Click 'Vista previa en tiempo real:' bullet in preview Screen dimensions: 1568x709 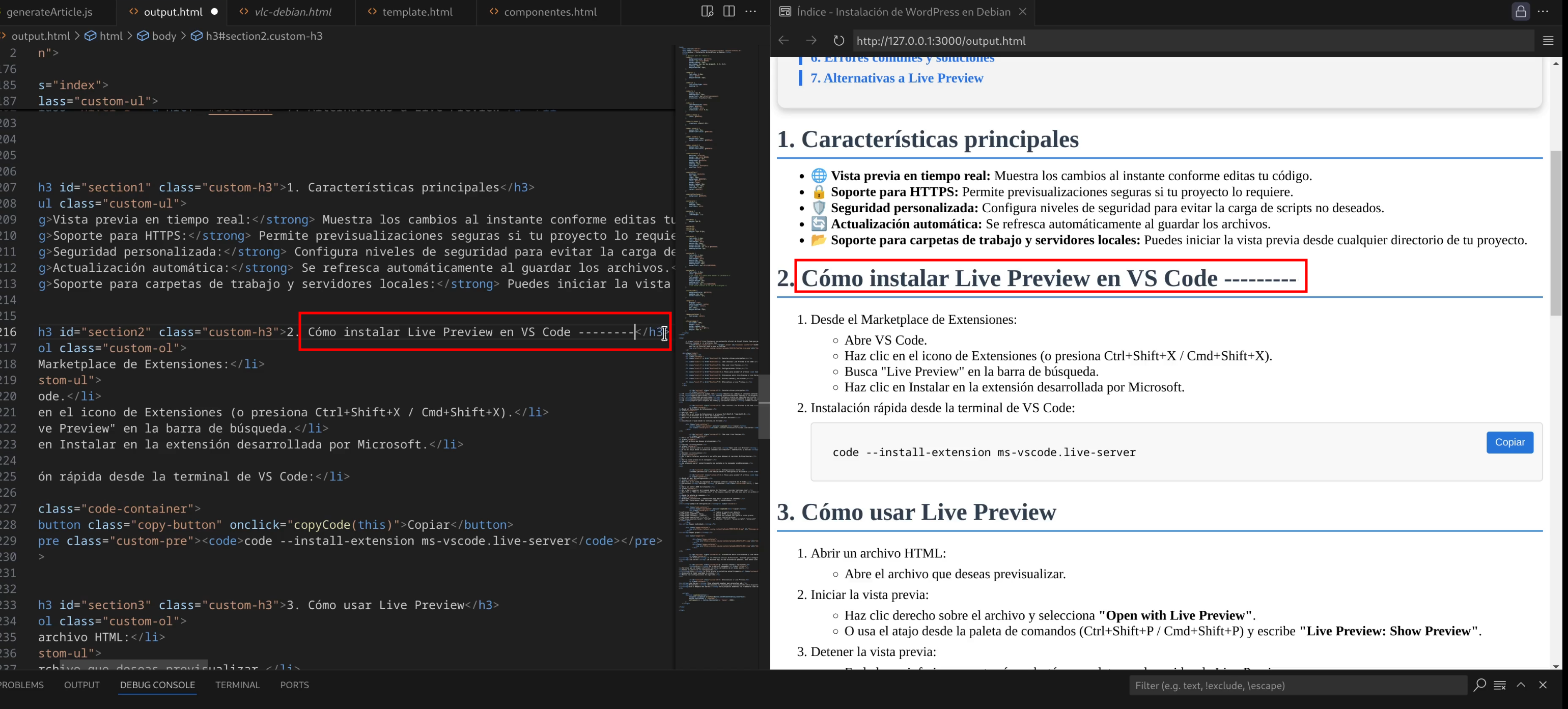pyautogui.click(x=911, y=176)
